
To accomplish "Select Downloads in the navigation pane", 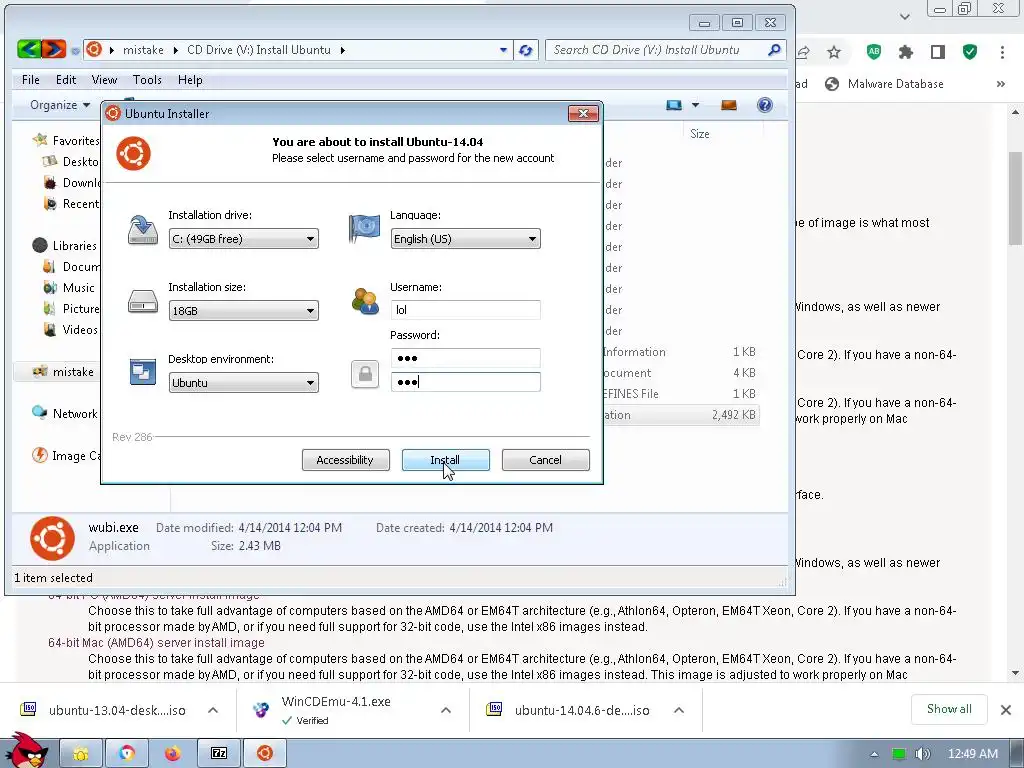I will tap(72, 183).
